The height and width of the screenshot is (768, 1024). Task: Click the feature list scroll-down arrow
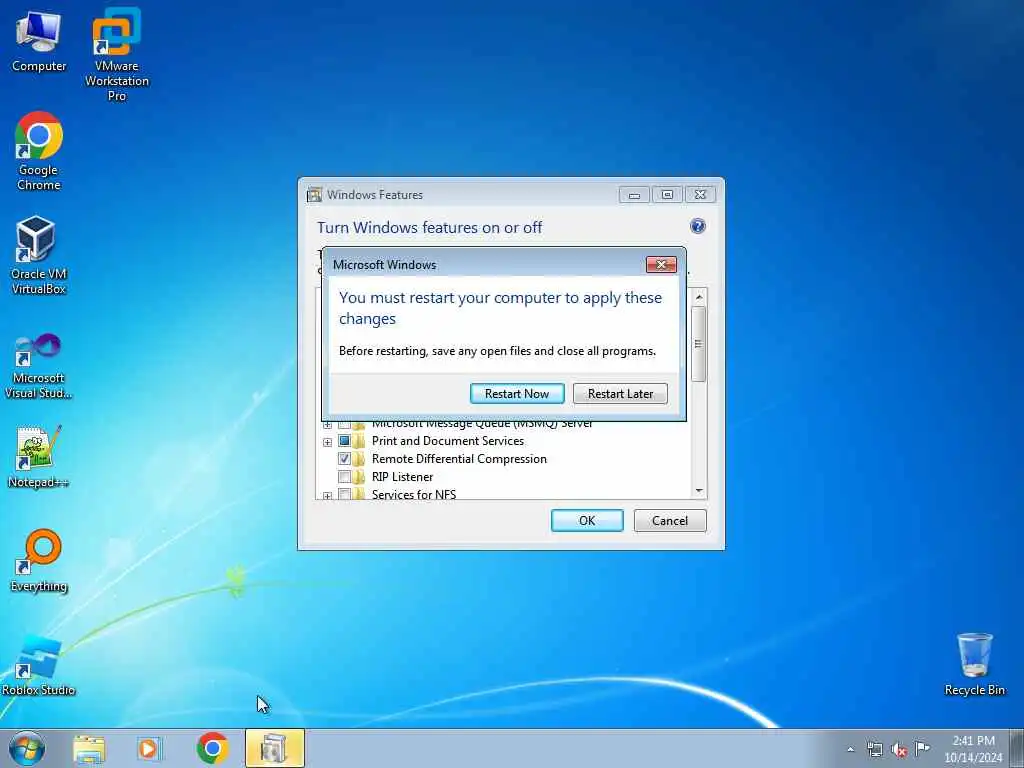(699, 490)
